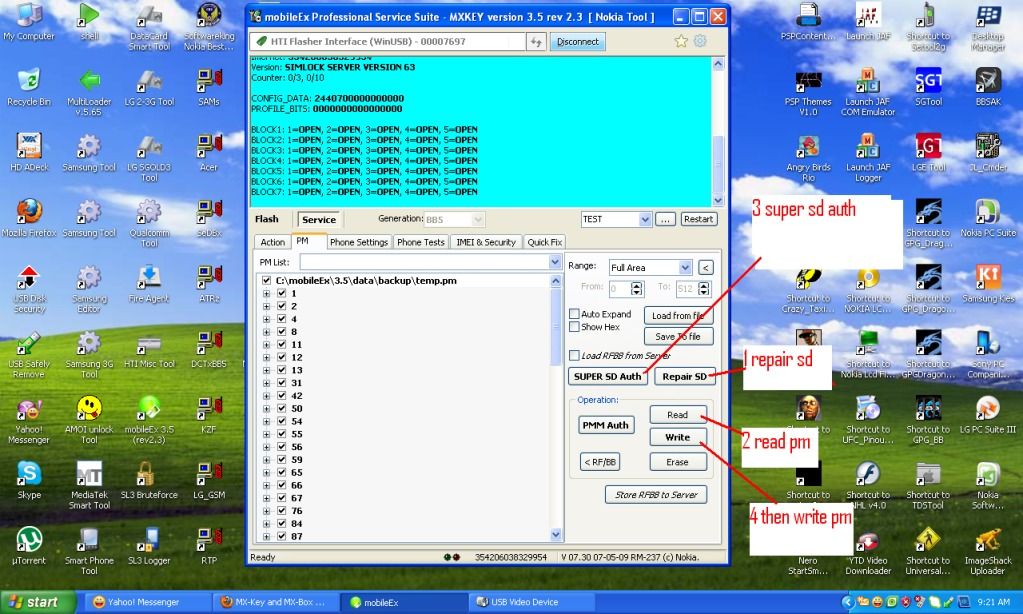Launch the LG 2-3G Tool icon

click(x=149, y=86)
